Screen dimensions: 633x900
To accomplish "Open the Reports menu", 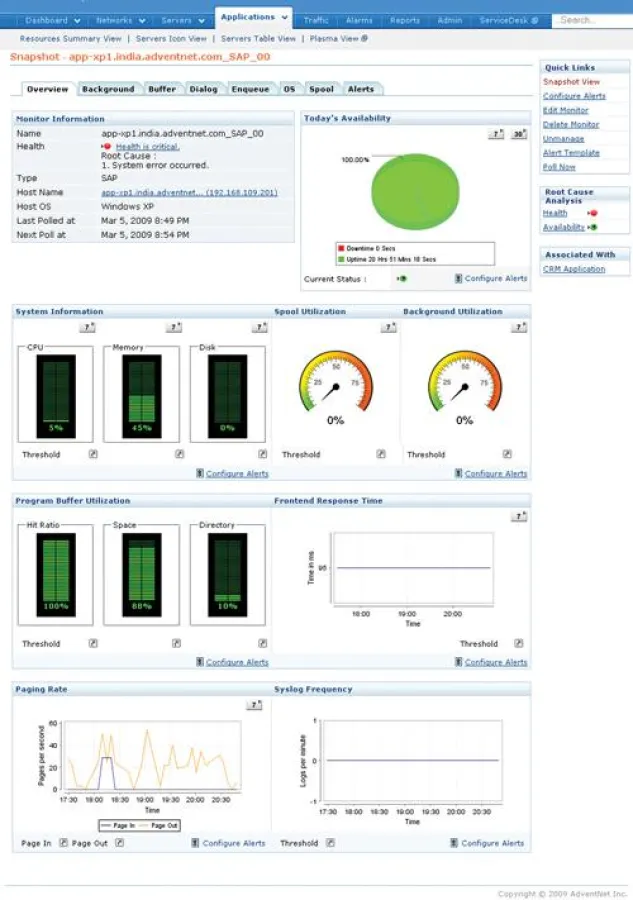I will tap(405, 20).
